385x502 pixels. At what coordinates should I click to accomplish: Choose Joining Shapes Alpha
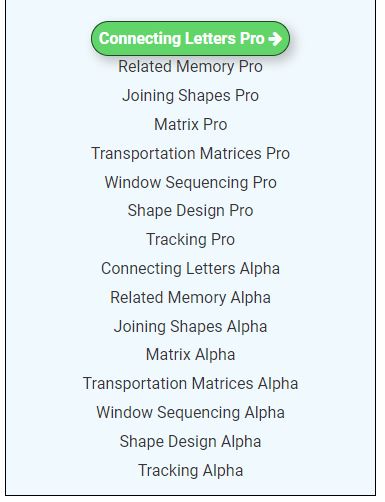coord(190,327)
